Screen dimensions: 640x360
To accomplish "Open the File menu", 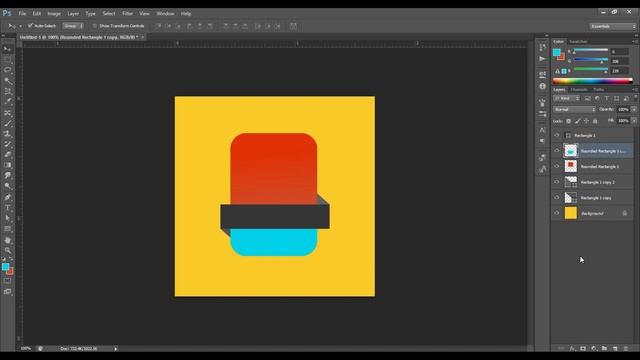I will [x=22, y=13].
